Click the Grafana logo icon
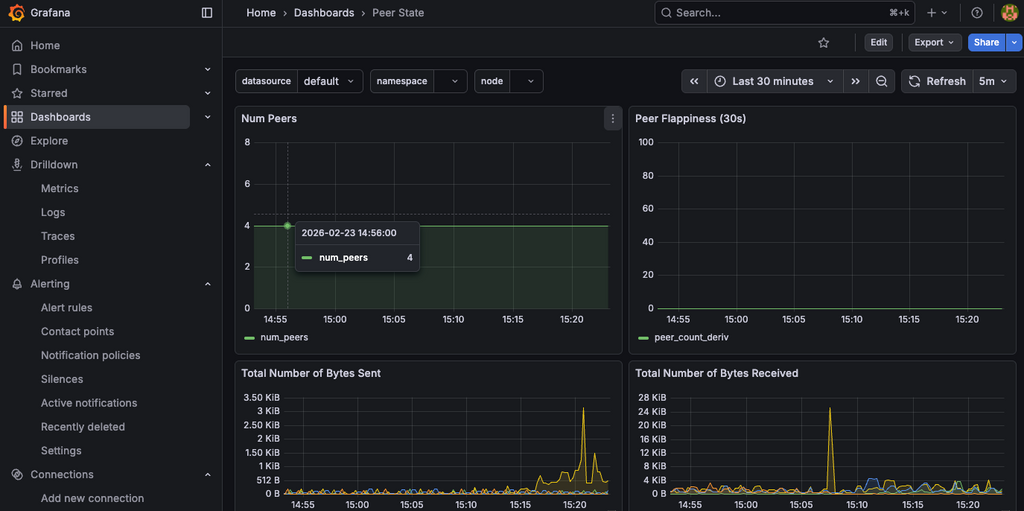The height and width of the screenshot is (511, 1024). pos(17,13)
